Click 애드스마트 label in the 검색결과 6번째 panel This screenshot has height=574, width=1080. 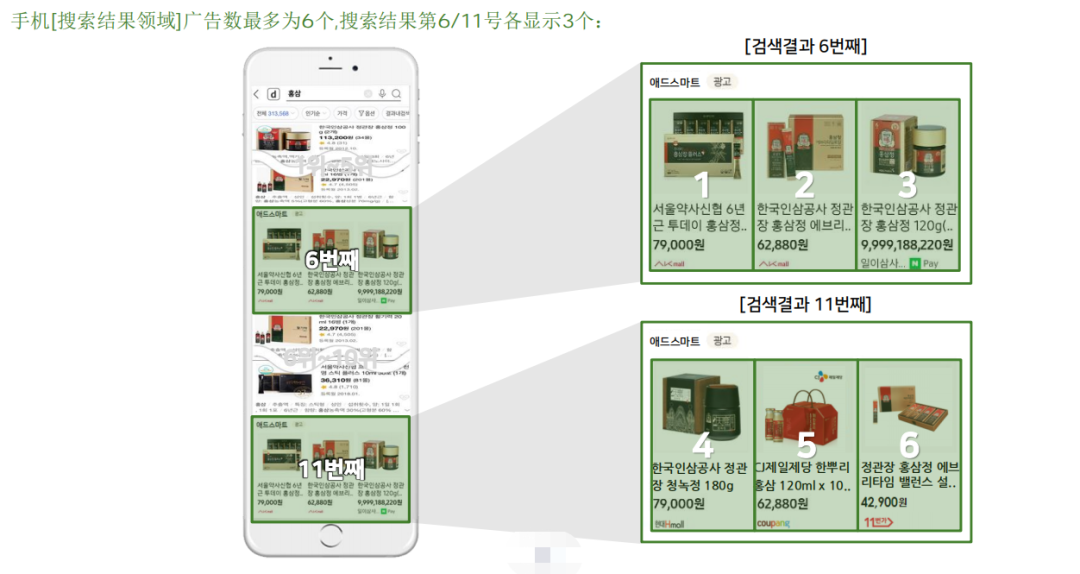[x=675, y=82]
